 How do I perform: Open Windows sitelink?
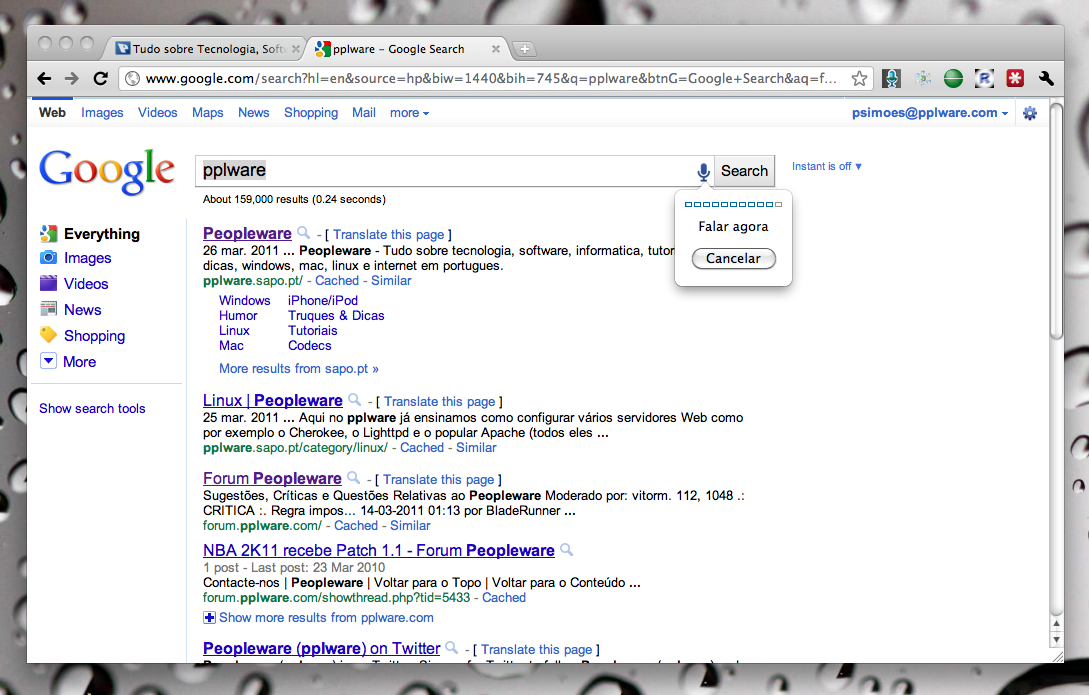(x=244, y=301)
